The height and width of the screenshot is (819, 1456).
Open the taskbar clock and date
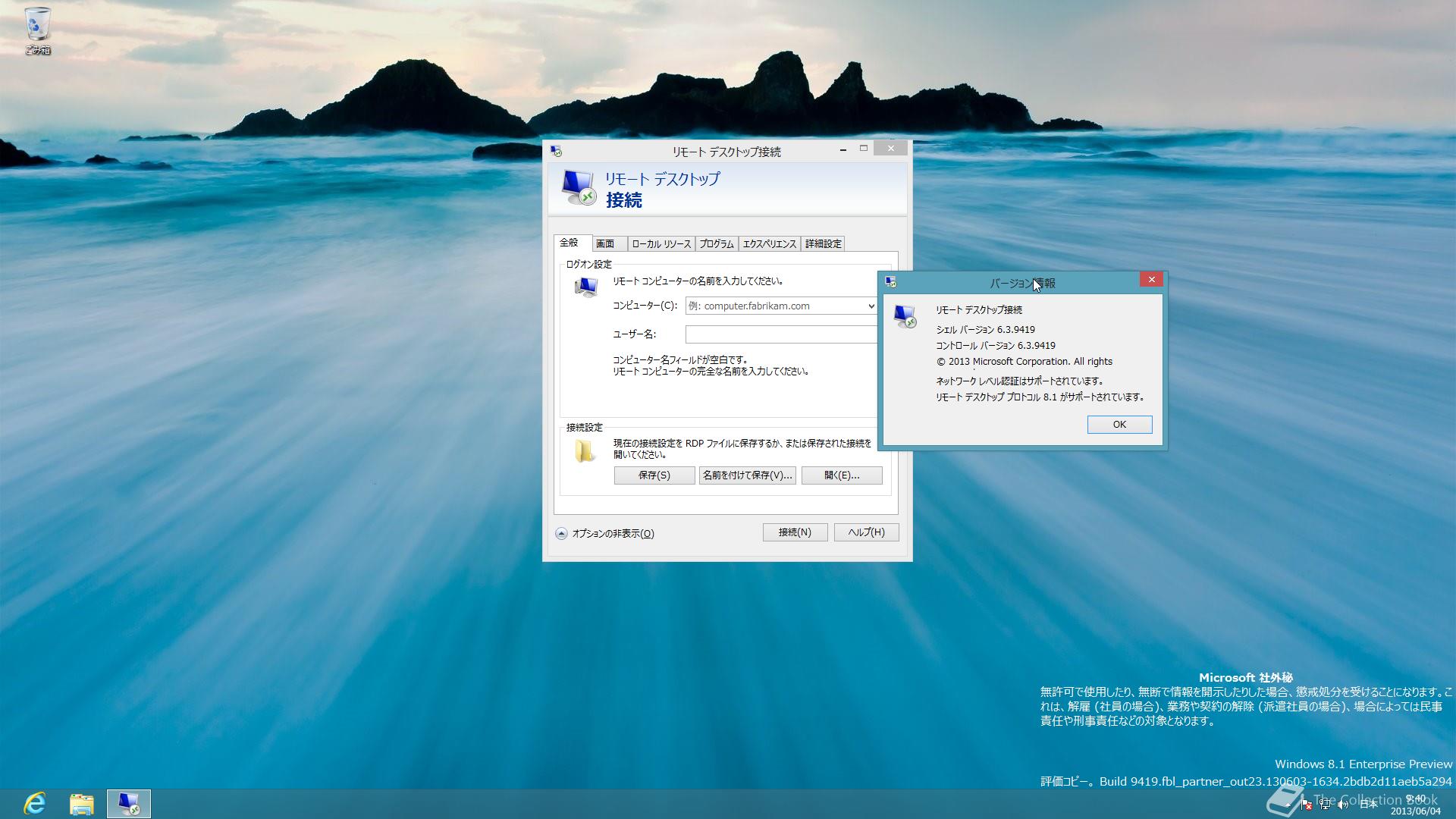[1415, 805]
